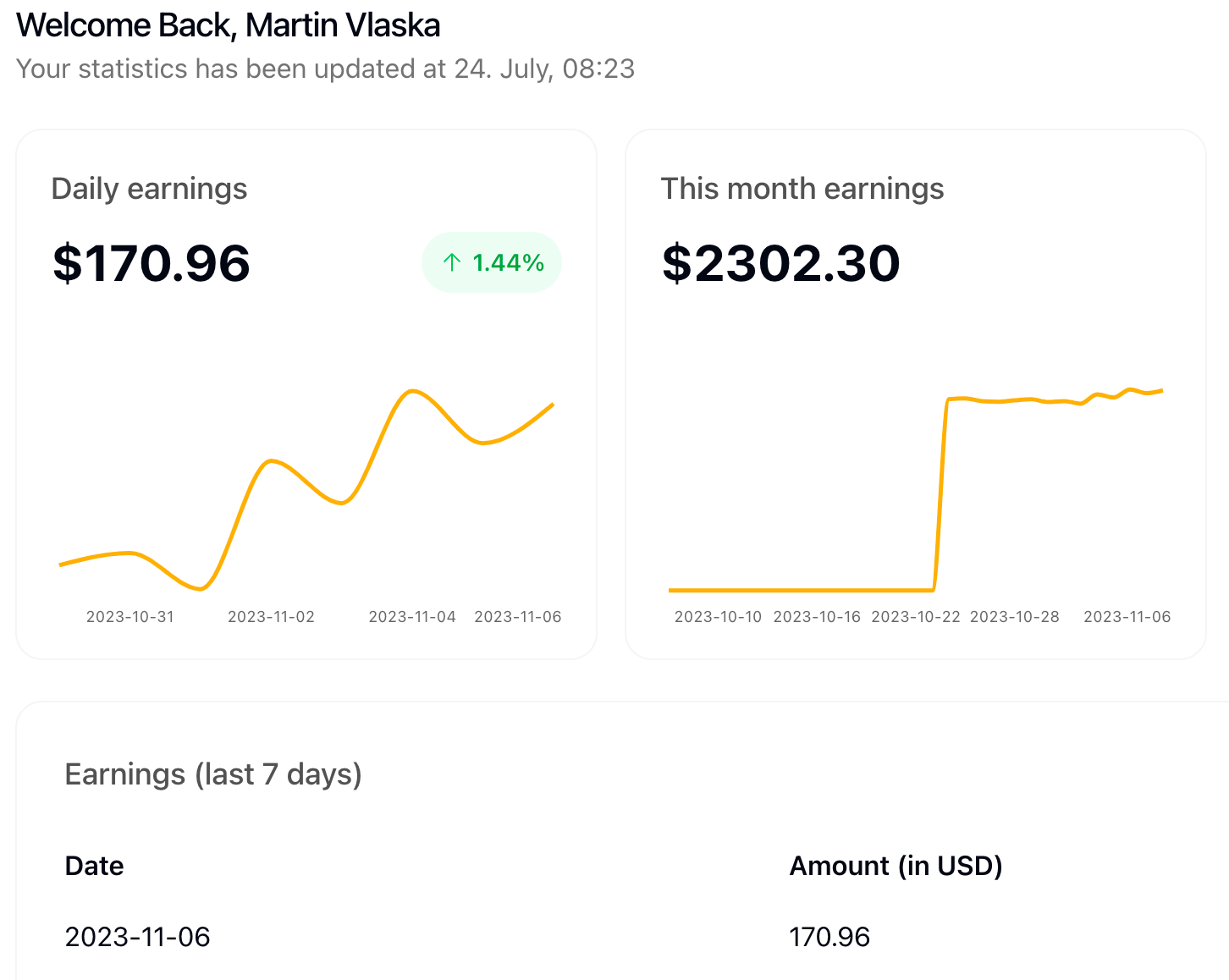Select the 170.96 amount table cell
This screenshot has width=1229, height=980.
pos(829,937)
